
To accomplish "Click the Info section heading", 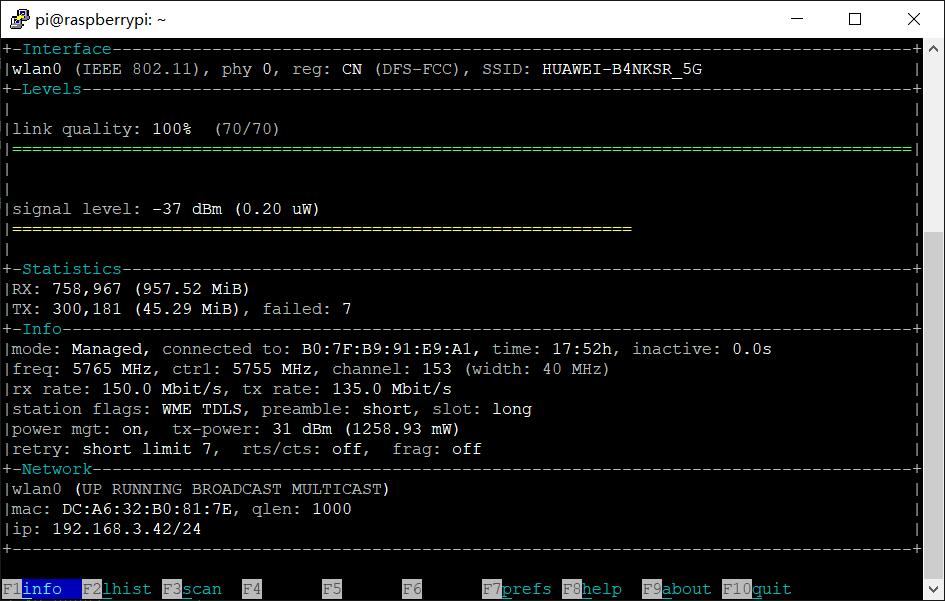I will click(x=42, y=329).
